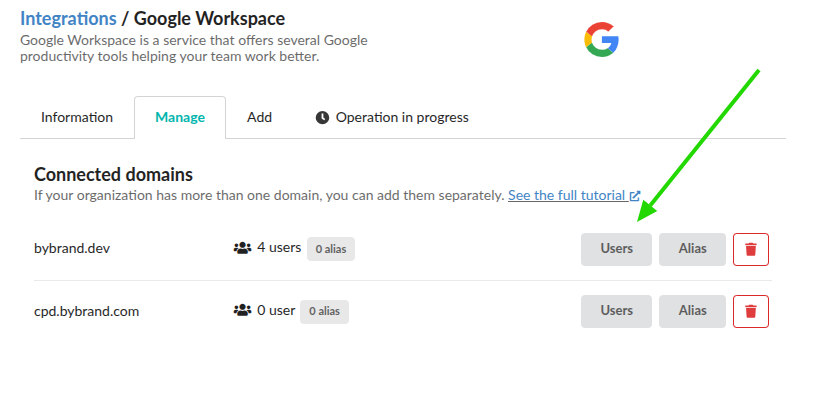This screenshot has height=404, width=821.
Task: Click external link icon next to tutorial link
Action: point(635,196)
